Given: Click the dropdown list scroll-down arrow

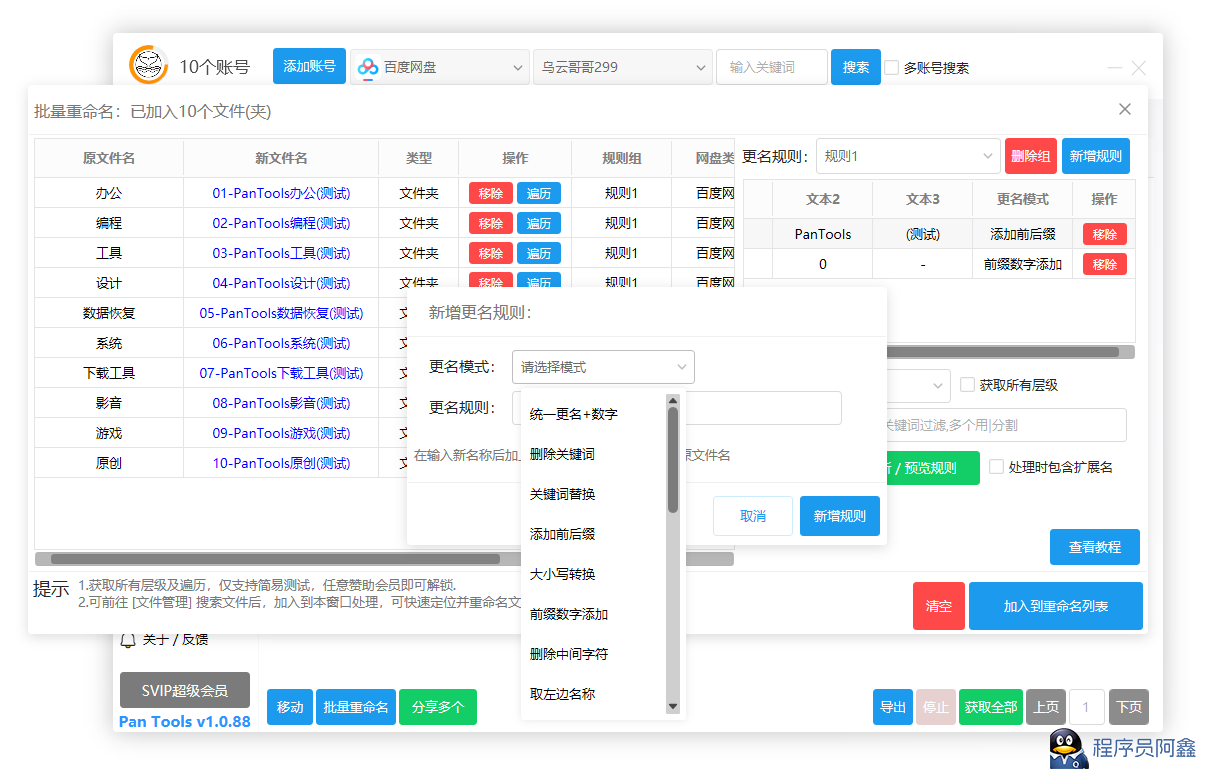Looking at the screenshot, I should coord(673,706).
